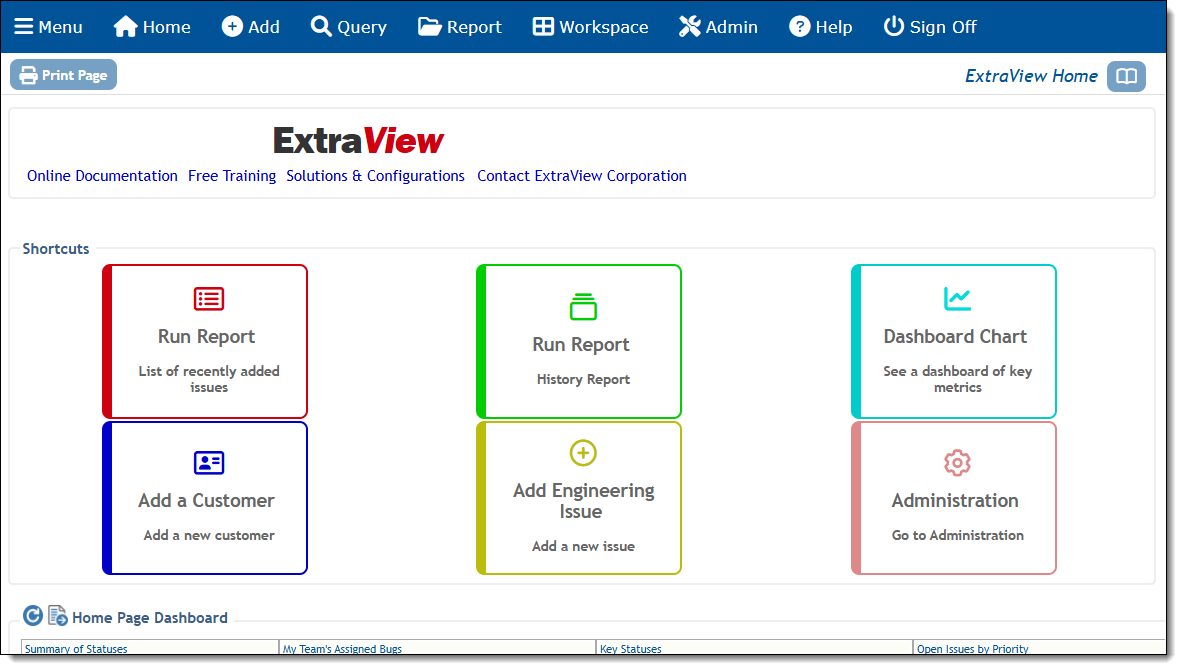
Task: Click the Help question mark icon
Action: click(x=799, y=26)
